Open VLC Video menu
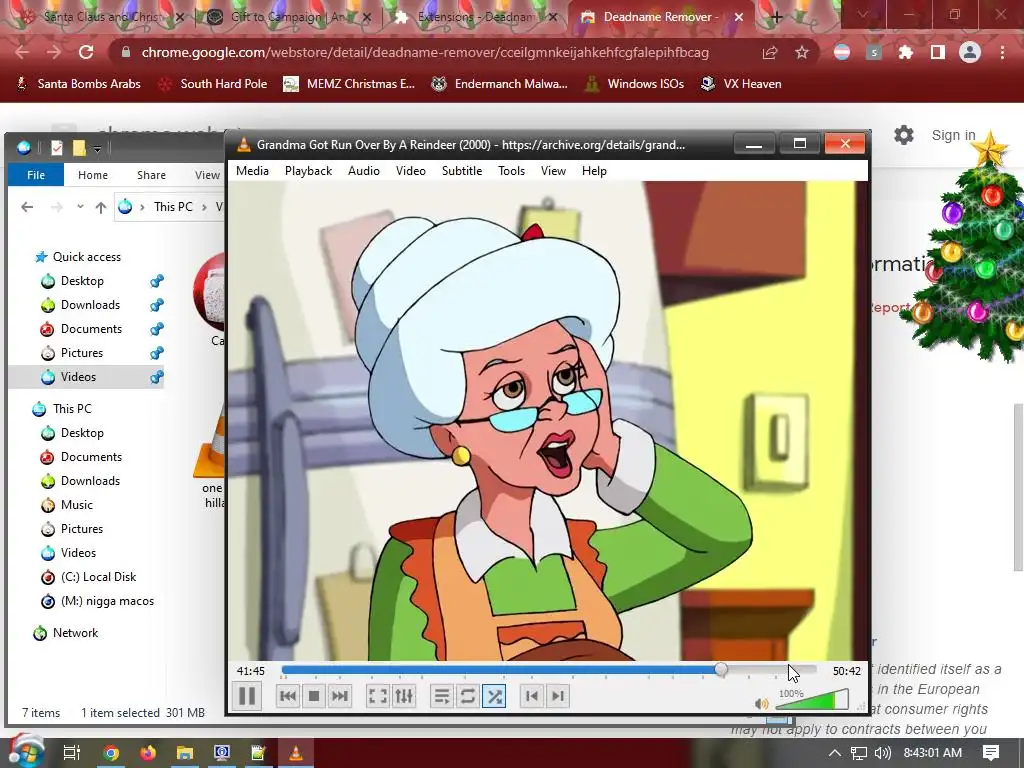The image size is (1024, 768). (411, 170)
